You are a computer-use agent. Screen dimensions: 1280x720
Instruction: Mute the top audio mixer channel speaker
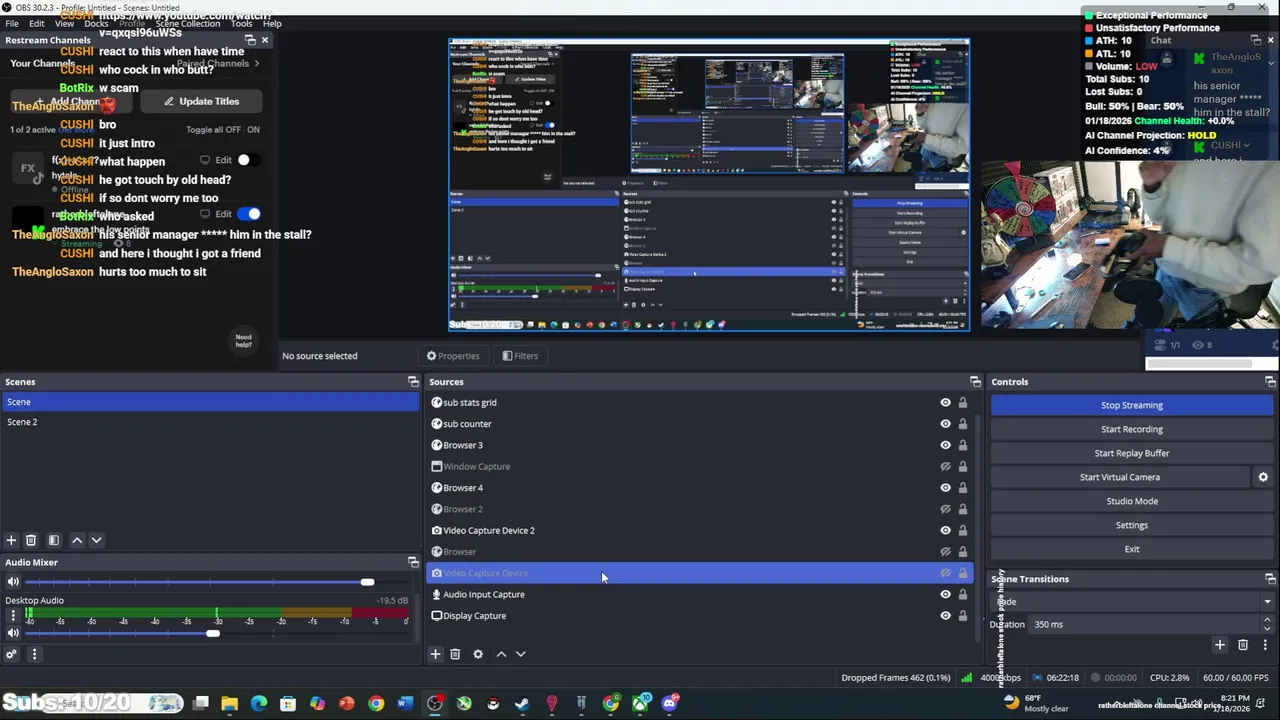[13, 582]
